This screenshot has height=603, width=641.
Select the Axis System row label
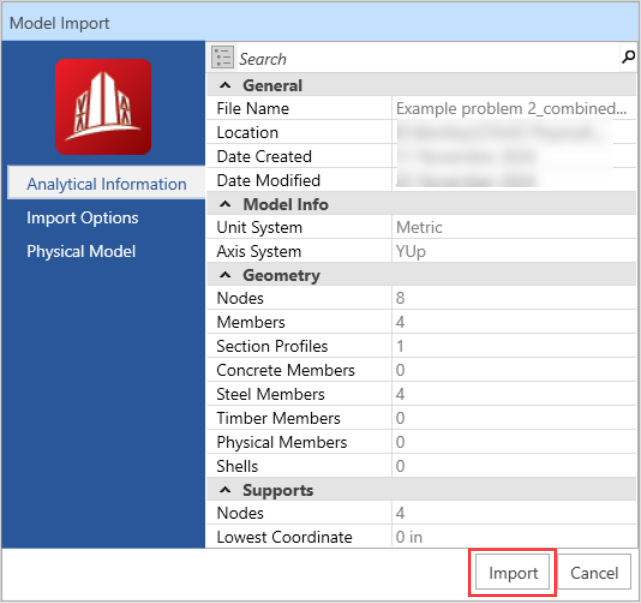coord(259,251)
